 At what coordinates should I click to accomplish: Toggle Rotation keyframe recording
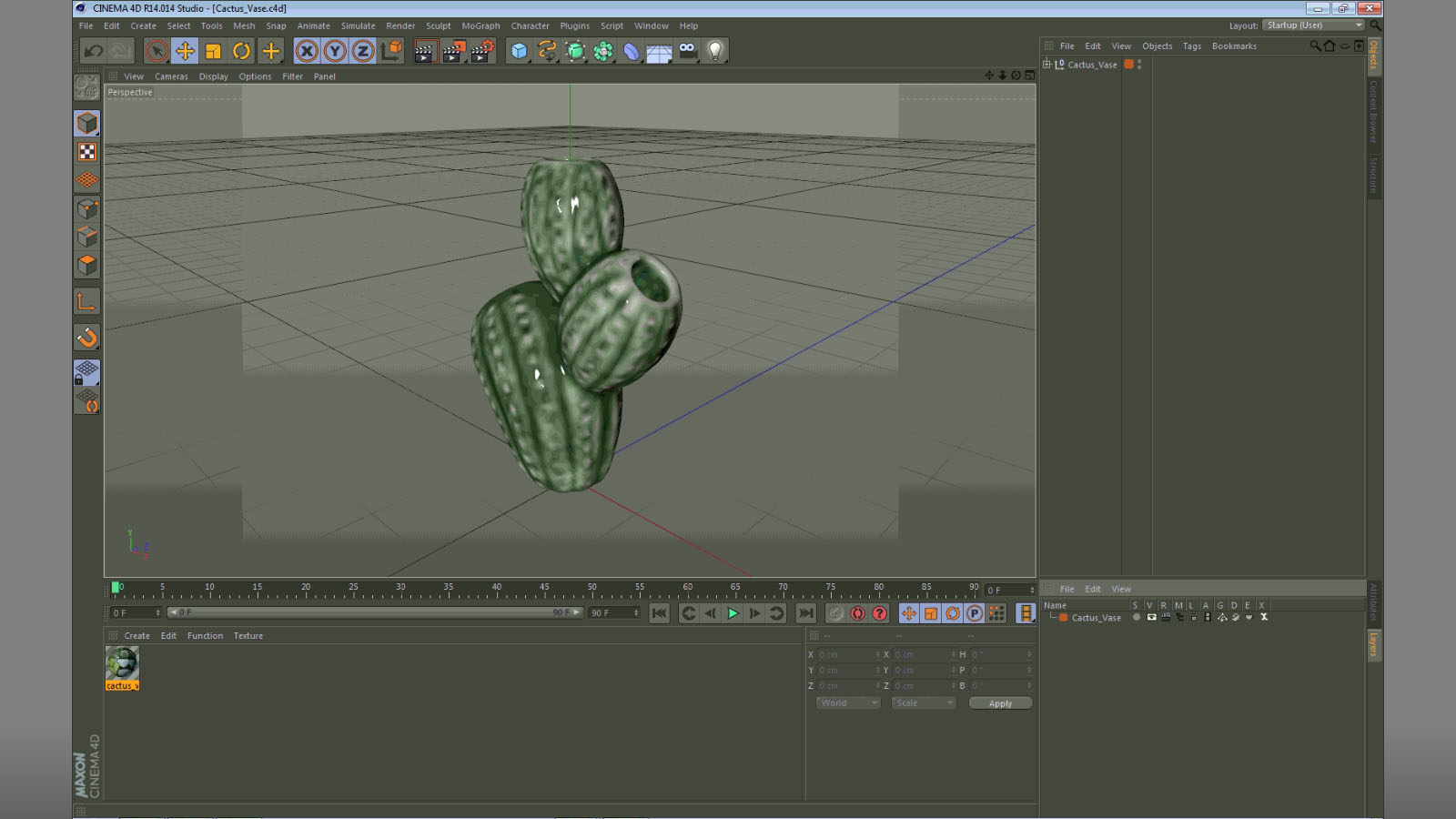click(952, 613)
